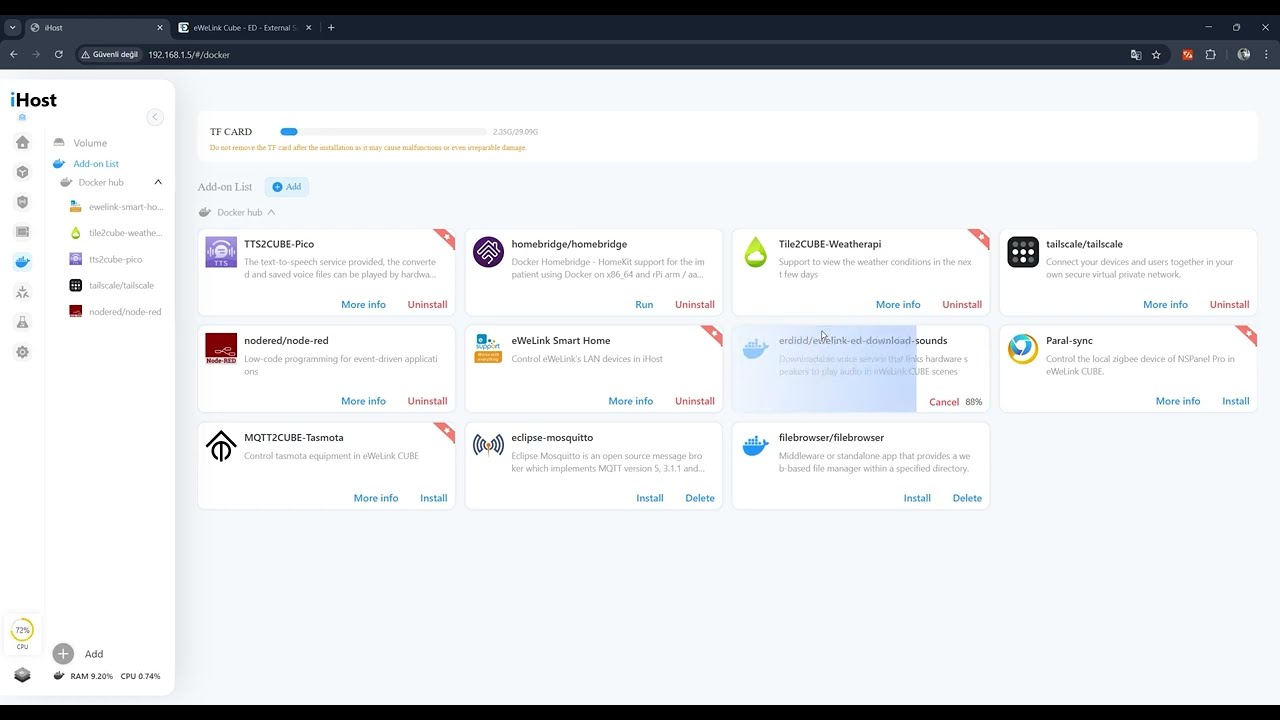This screenshot has width=1280, height=720.
Task: Click the TF CARD storage progress bar
Action: [x=383, y=132]
